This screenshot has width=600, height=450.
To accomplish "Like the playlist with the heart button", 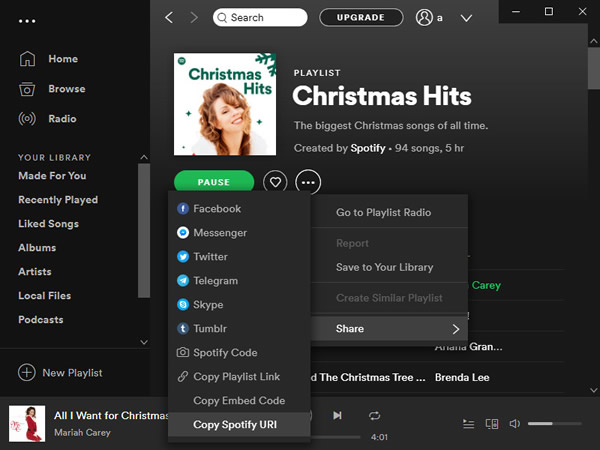I will coord(275,182).
